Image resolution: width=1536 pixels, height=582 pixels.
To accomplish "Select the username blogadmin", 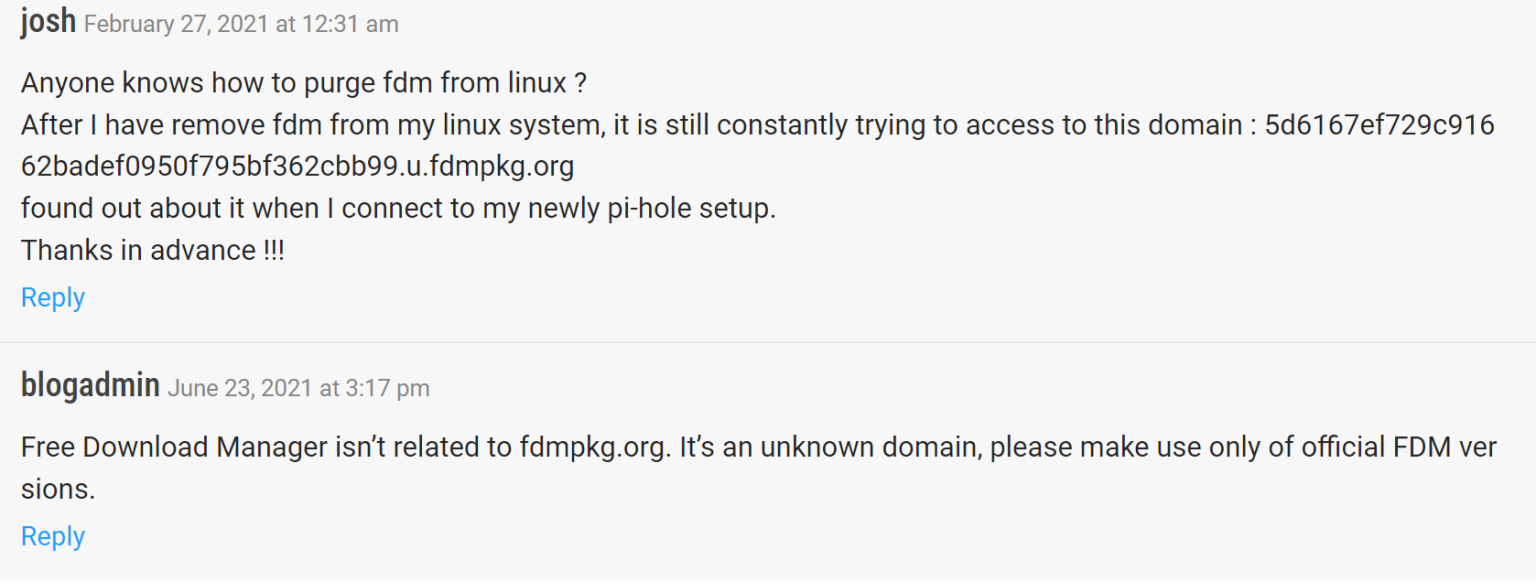I will (x=89, y=384).
